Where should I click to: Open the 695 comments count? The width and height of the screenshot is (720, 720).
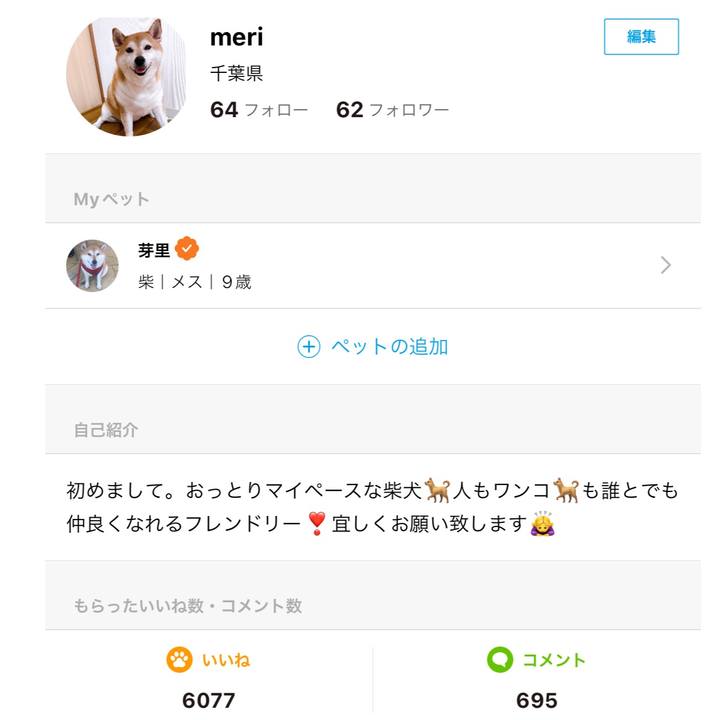pos(536,700)
